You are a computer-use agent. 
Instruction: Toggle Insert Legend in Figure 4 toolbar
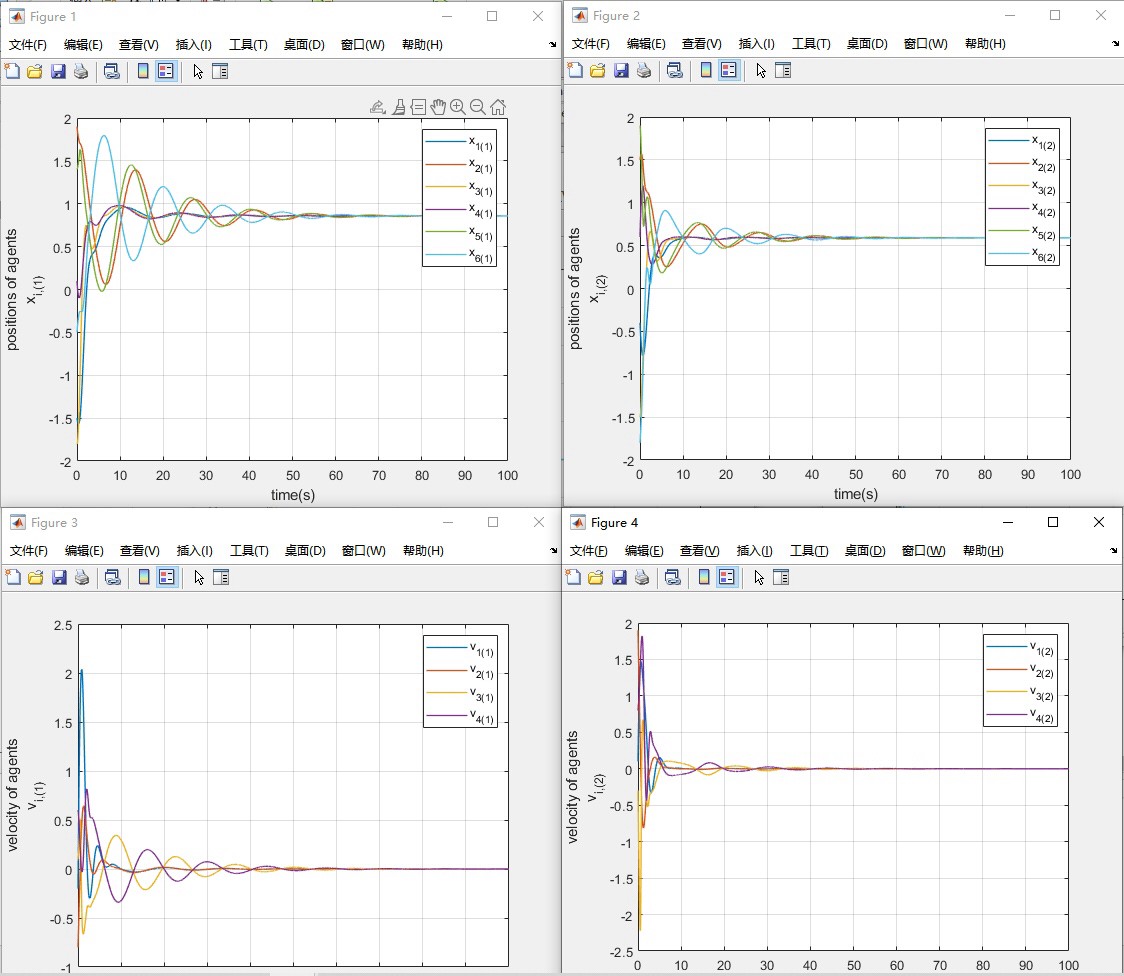pyautogui.click(x=727, y=577)
